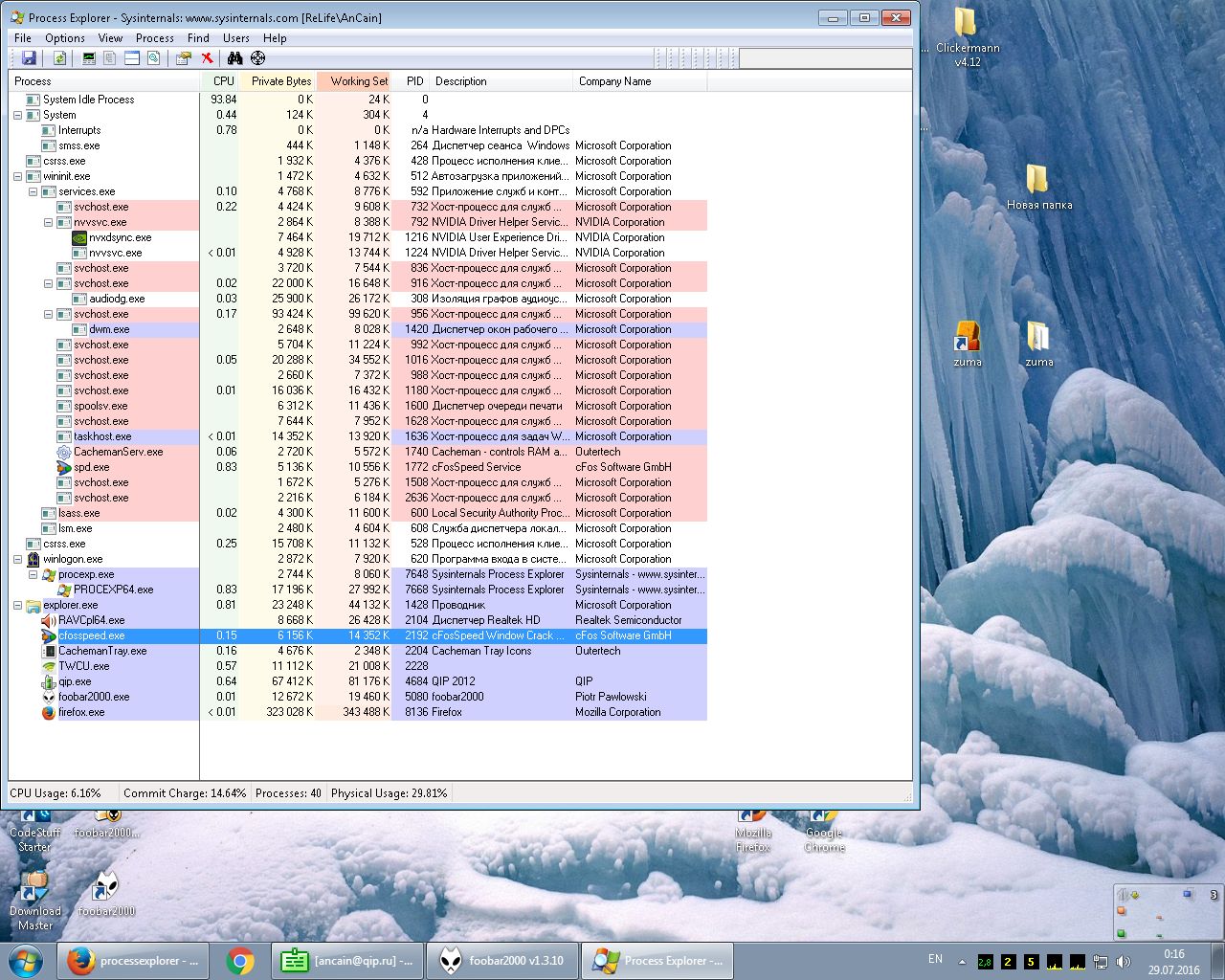Click CPU Usage: 6.16% status text
The width and height of the screenshot is (1225, 980).
pyautogui.click(x=56, y=793)
